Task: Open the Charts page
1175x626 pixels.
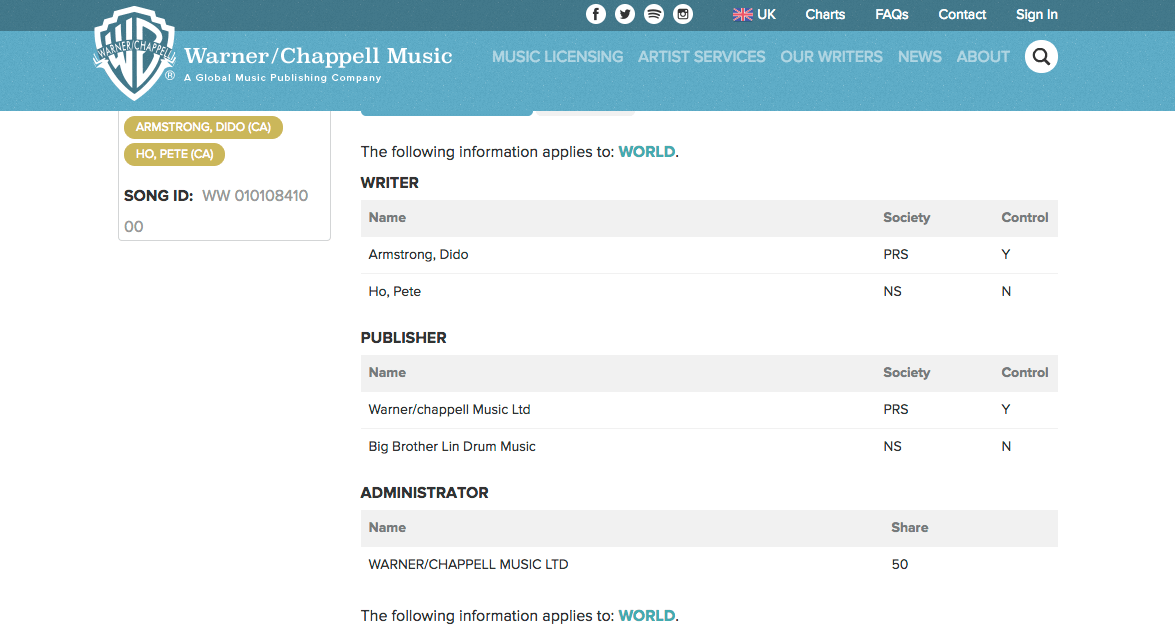Action: (825, 14)
